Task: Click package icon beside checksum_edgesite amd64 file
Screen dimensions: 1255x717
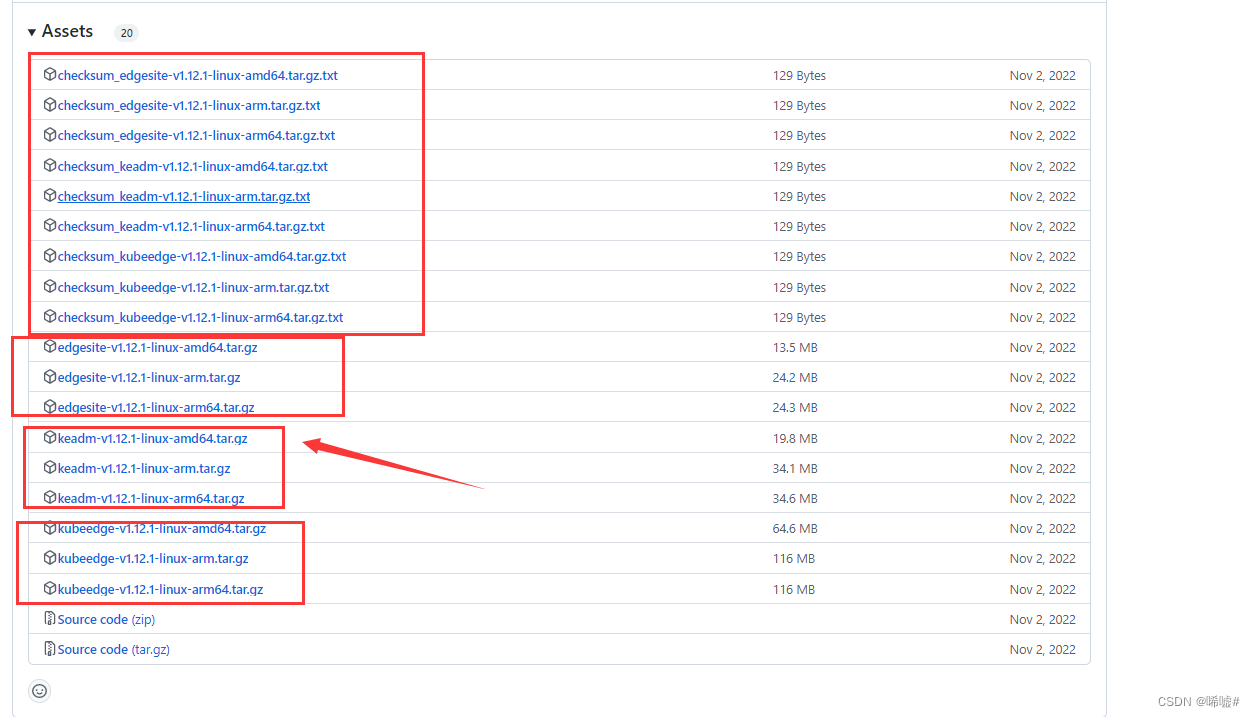Action: coord(50,75)
